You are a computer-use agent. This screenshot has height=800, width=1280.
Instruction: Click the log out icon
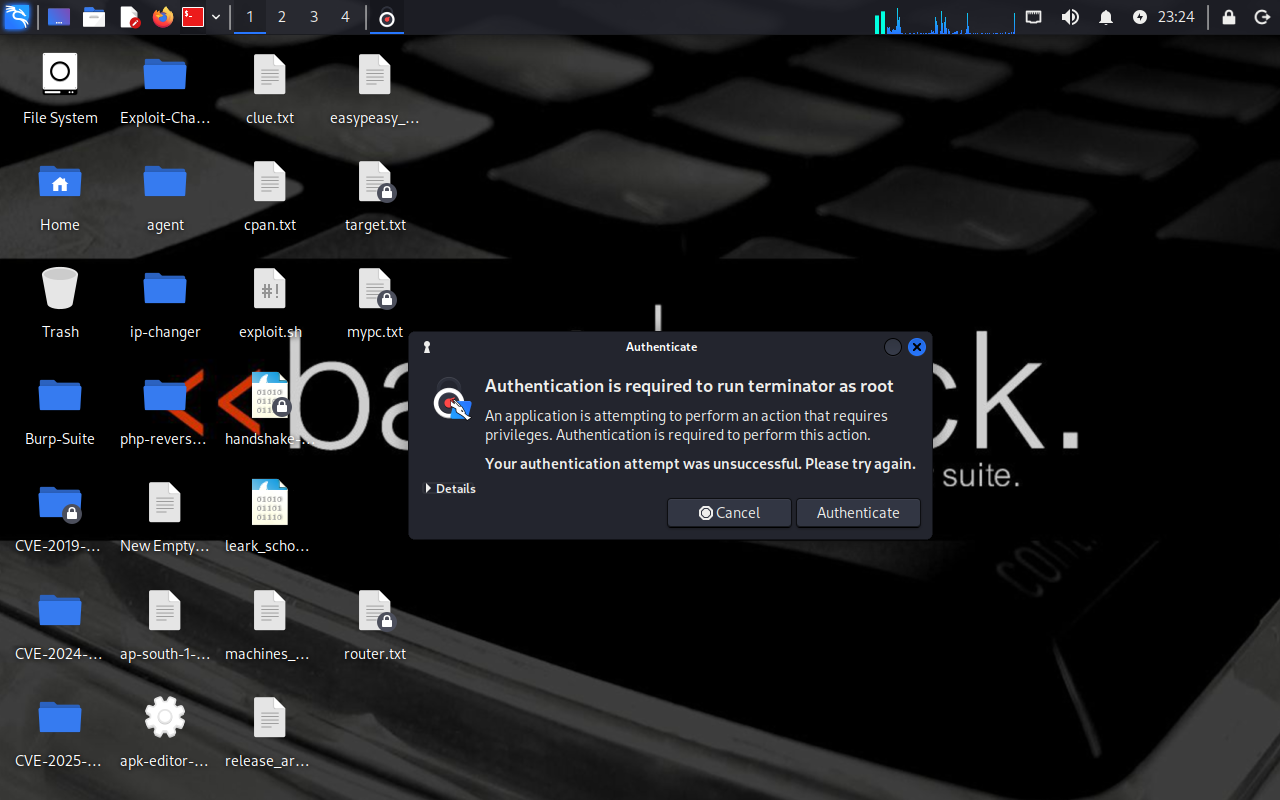coord(1261,17)
